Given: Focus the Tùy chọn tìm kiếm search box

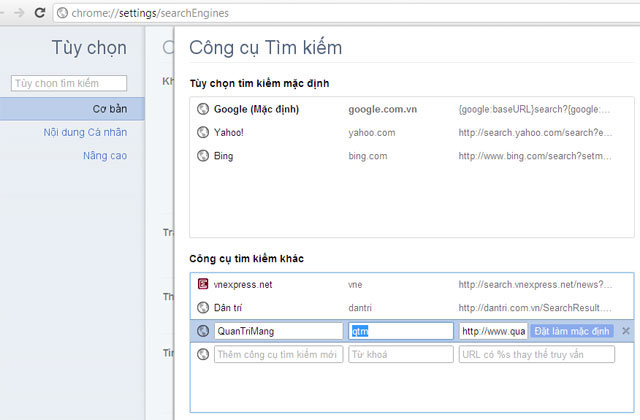Looking at the screenshot, I should pyautogui.click(x=69, y=83).
